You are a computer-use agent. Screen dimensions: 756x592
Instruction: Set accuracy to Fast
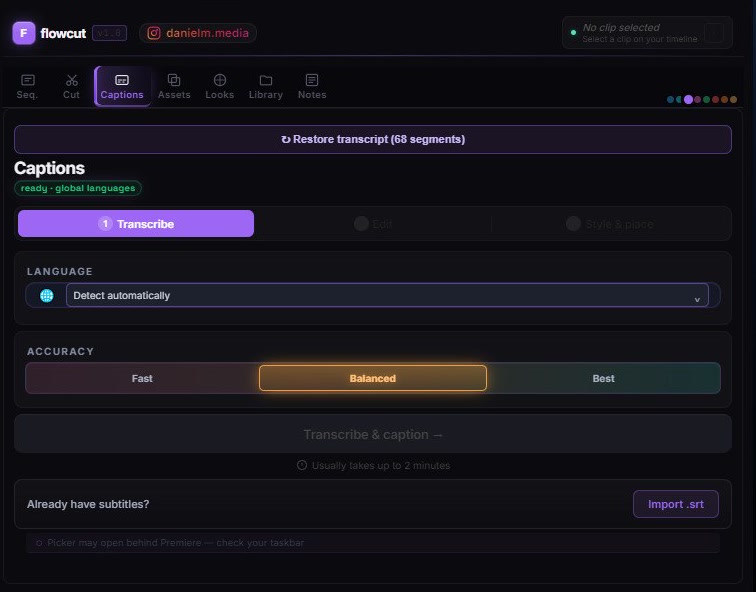pos(142,378)
